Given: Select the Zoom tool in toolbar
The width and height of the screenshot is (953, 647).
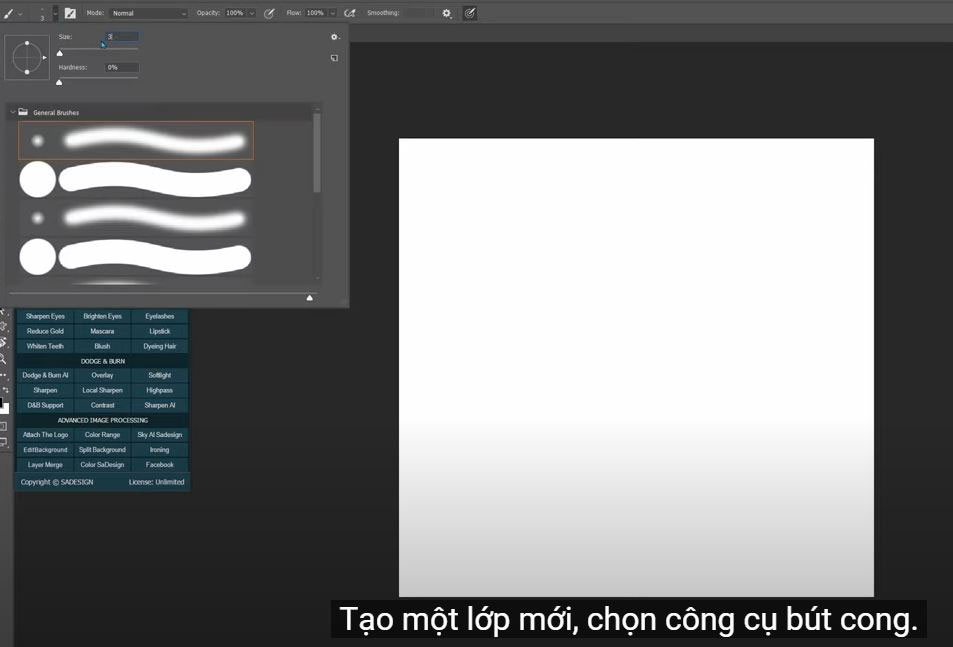Looking at the screenshot, I should click(x=4, y=358).
